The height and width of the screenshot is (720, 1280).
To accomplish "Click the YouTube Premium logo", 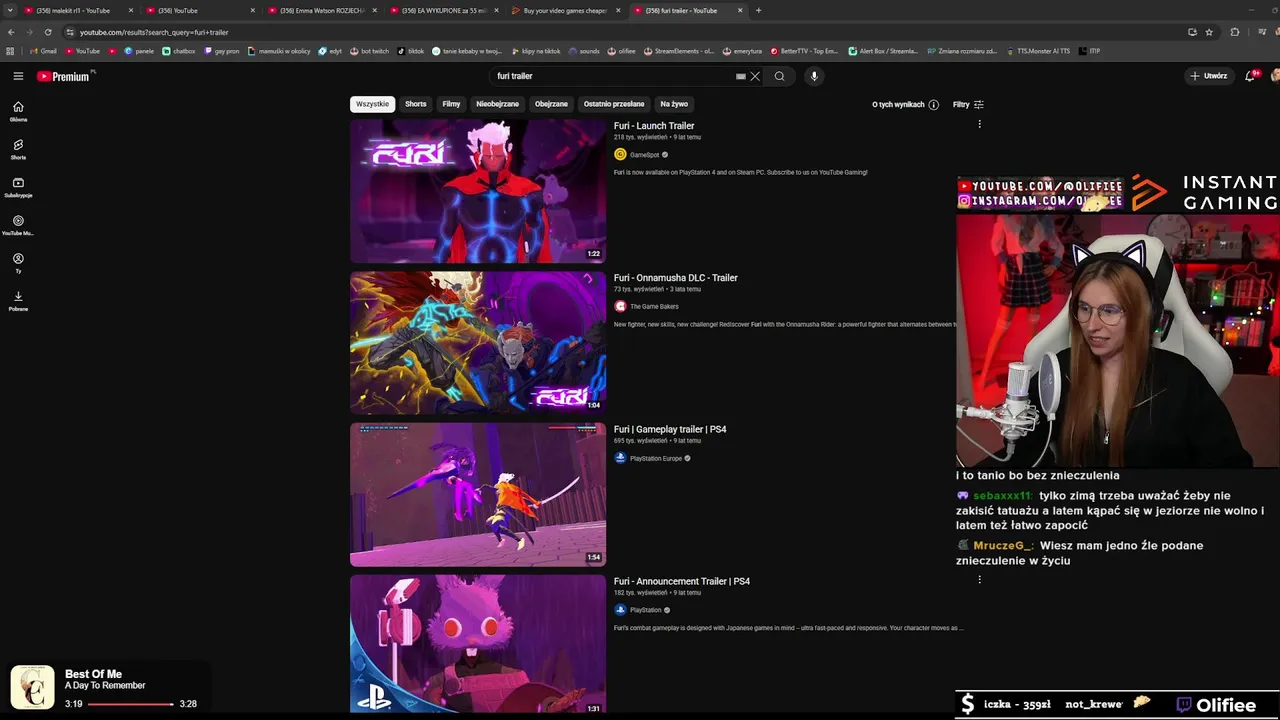I will click(x=66, y=76).
